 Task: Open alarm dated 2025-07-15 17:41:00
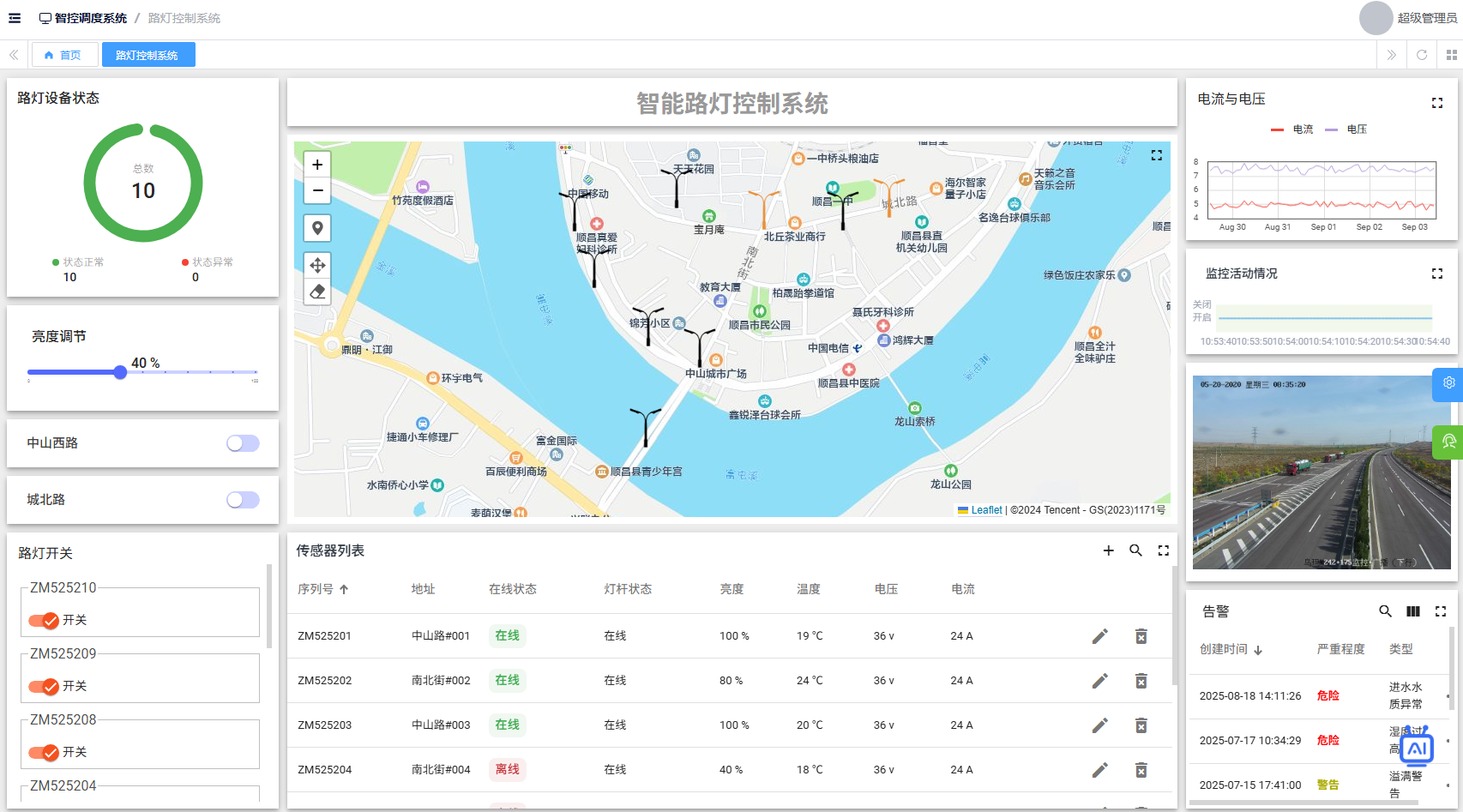pos(1320,785)
